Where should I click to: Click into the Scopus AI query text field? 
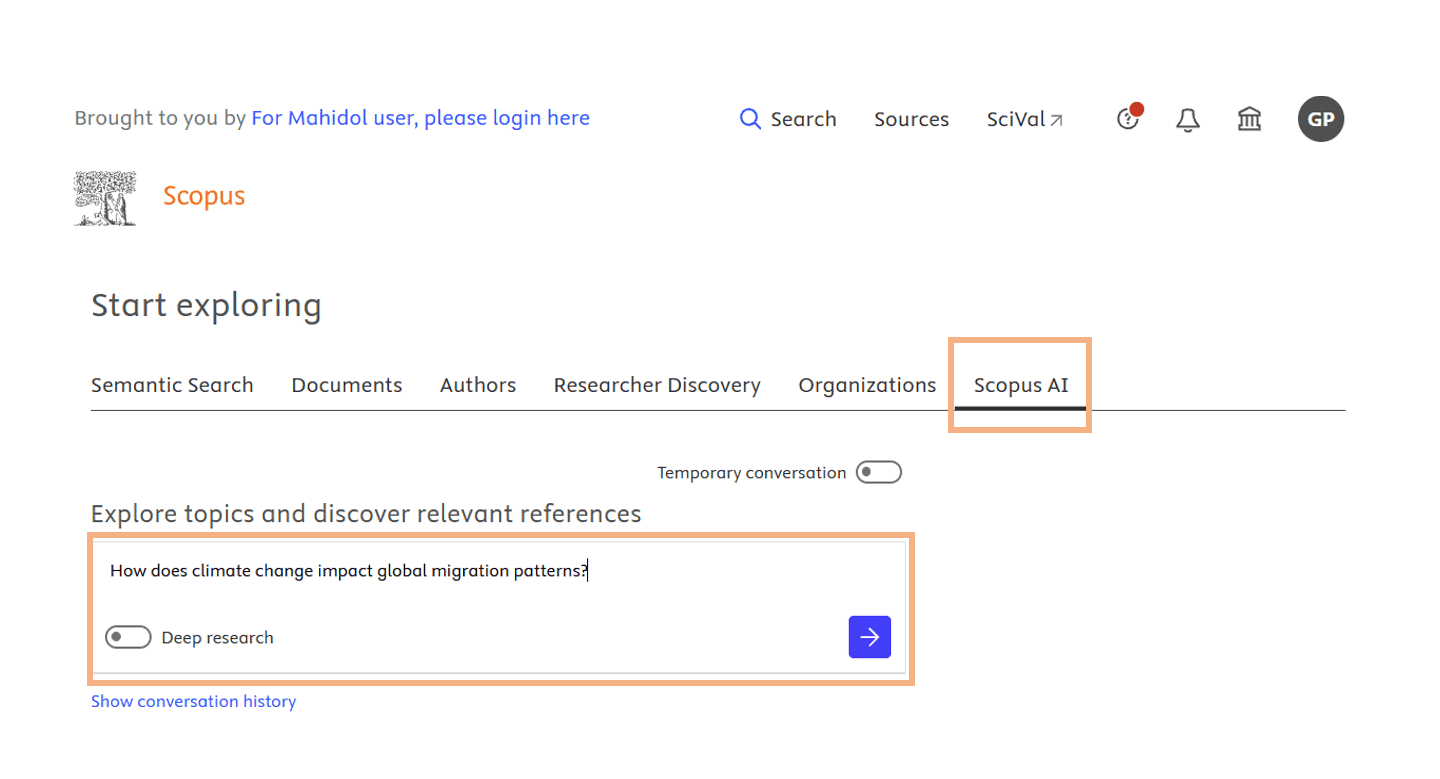pos(499,571)
